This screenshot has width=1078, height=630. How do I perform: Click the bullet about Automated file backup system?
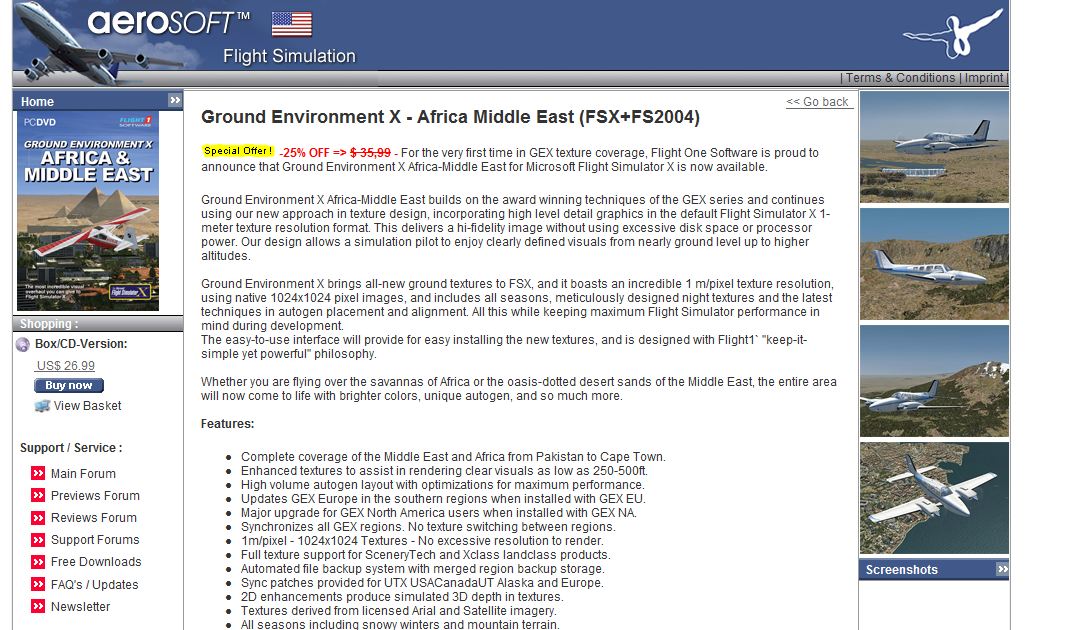423,569
